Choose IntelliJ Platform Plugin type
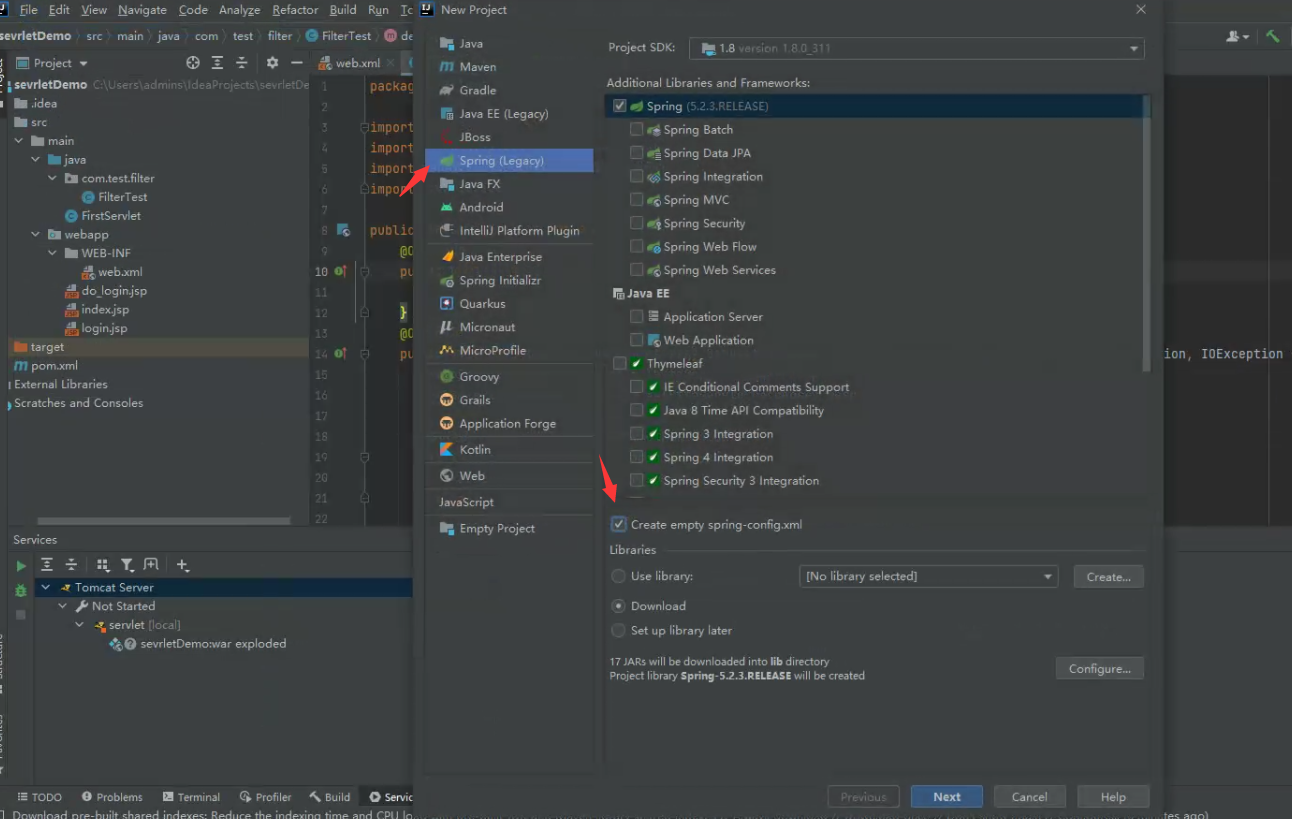Image resolution: width=1292 pixels, height=819 pixels. [x=509, y=231]
